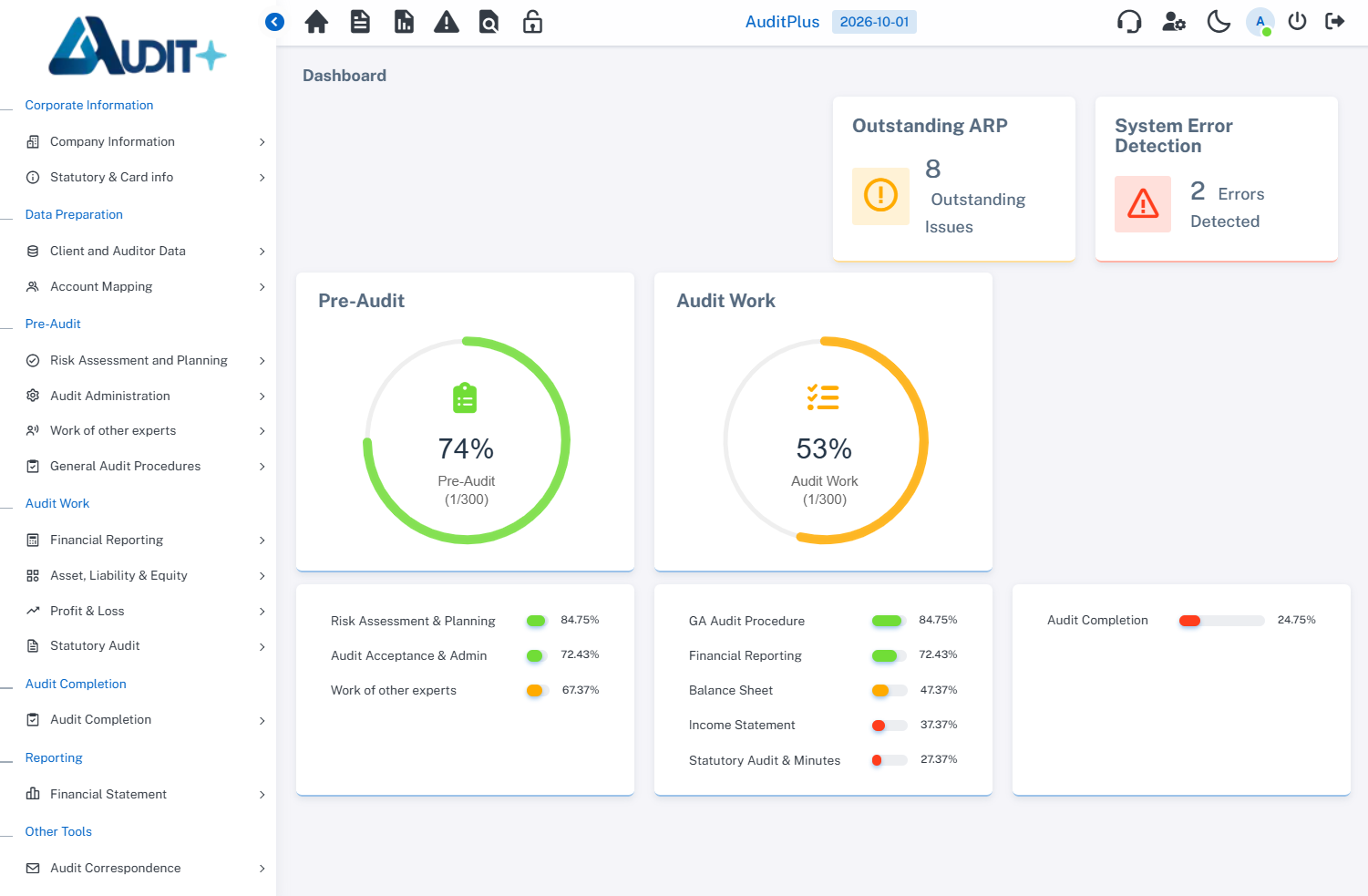Open headset support icon
This screenshot has width=1368, height=896.
[1129, 21]
